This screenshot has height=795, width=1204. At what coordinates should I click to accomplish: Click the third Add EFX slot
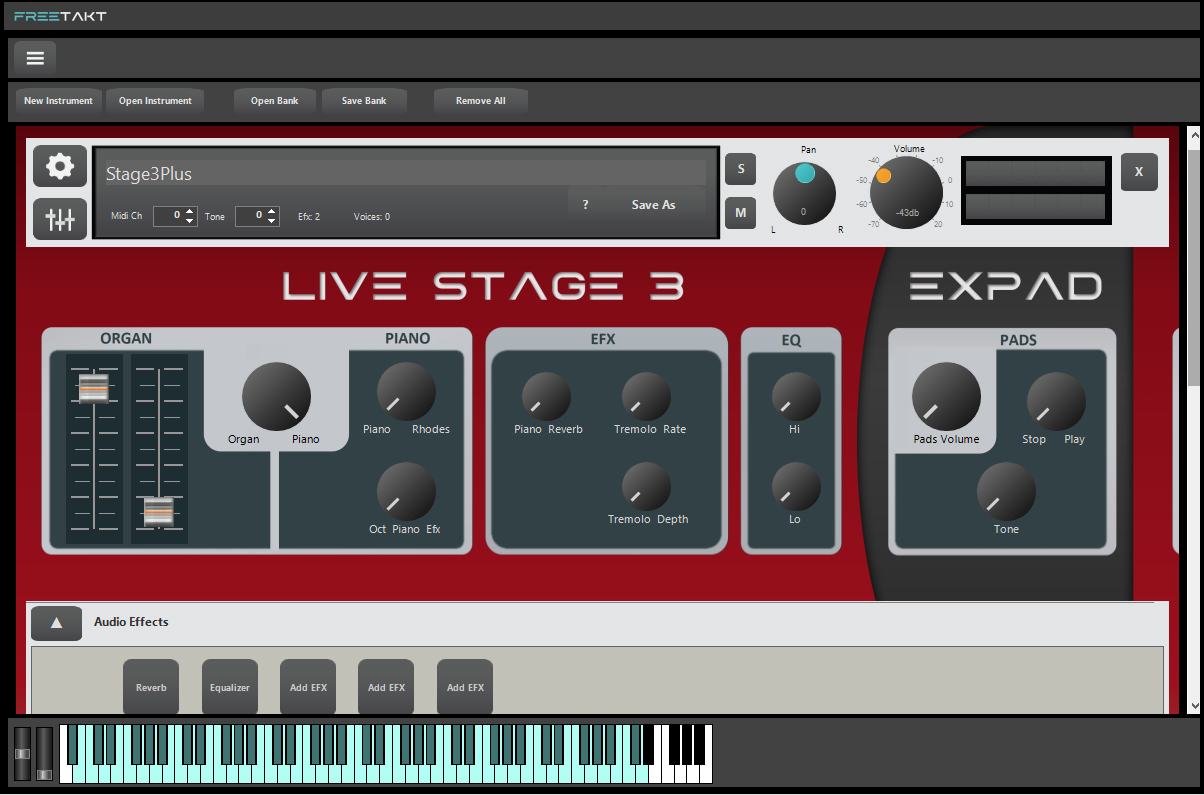click(x=465, y=687)
